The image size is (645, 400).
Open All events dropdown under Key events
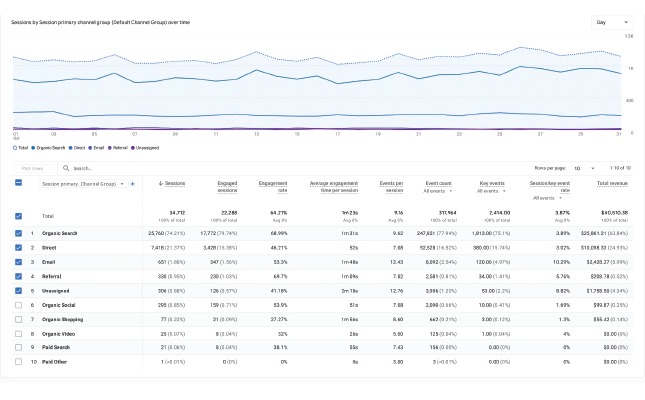pyautogui.click(x=491, y=191)
